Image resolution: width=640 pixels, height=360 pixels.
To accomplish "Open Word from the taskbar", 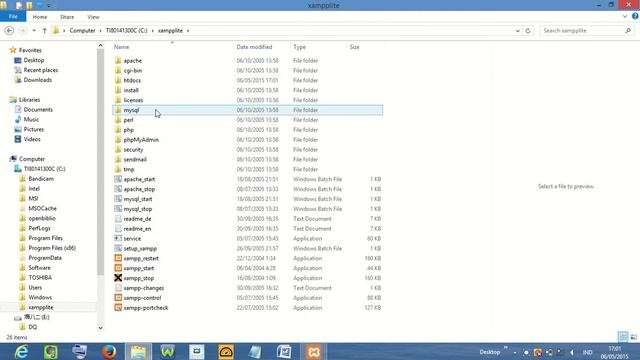I will point(284,351).
